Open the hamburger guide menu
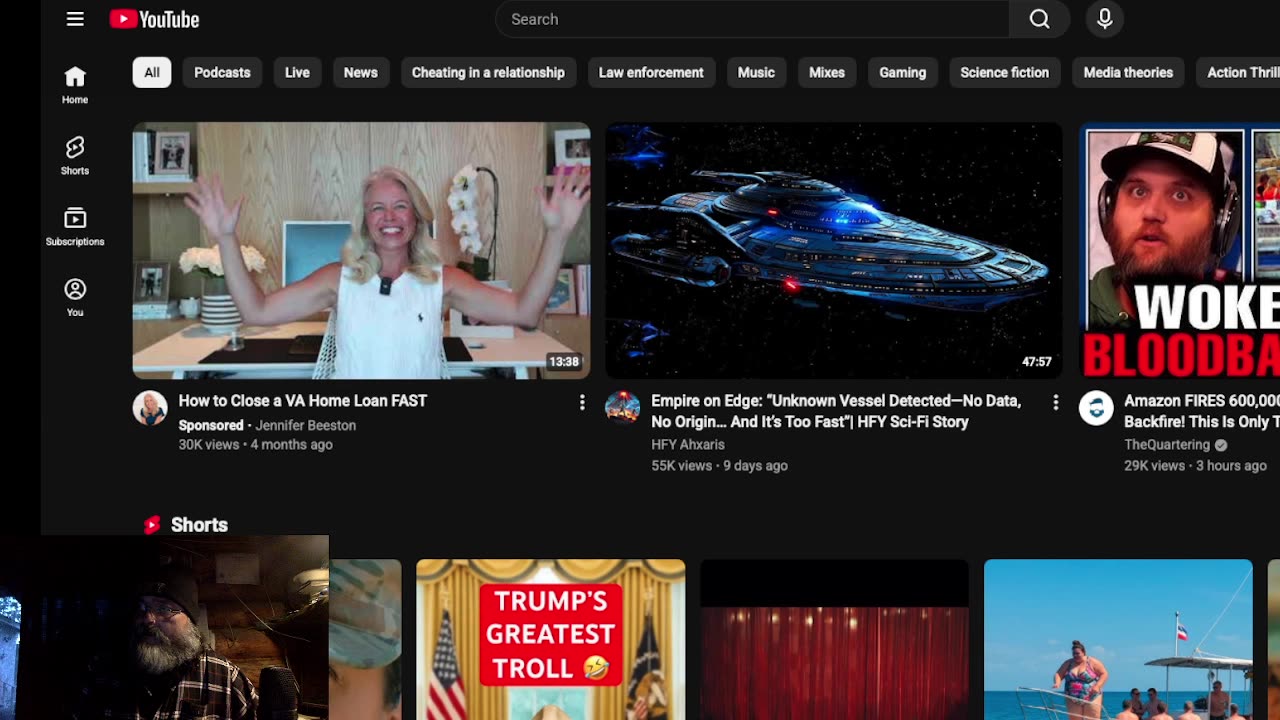 [x=75, y=19]
